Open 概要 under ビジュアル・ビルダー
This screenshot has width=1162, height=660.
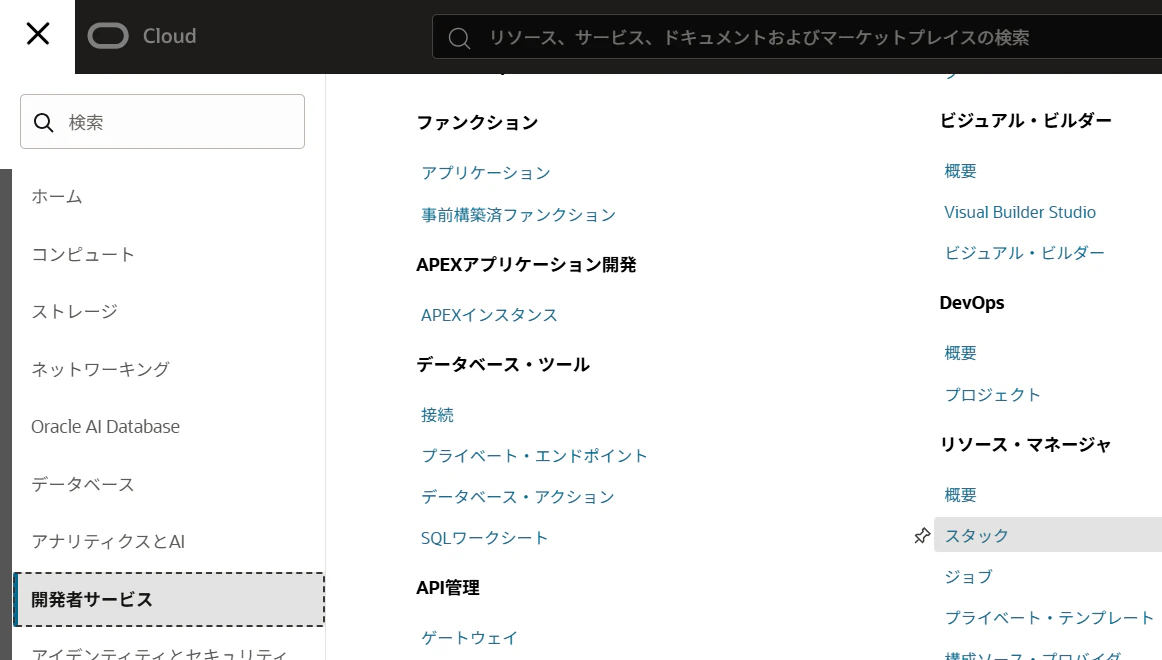tap(960, 171)
